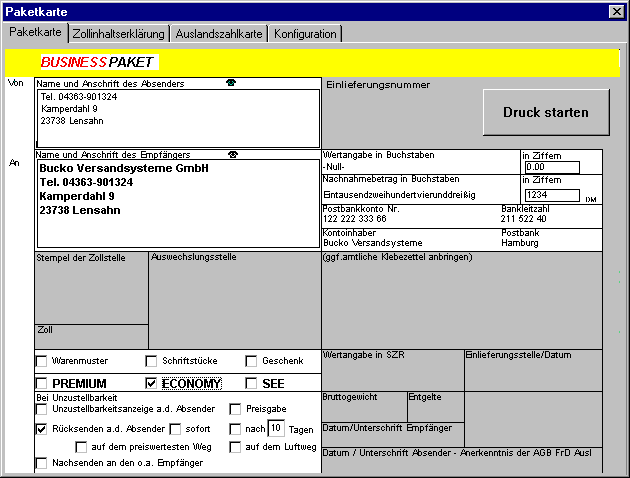Click the telephone icon above the recipient address
Screen dimensions: 630x478
click(233, 154)
